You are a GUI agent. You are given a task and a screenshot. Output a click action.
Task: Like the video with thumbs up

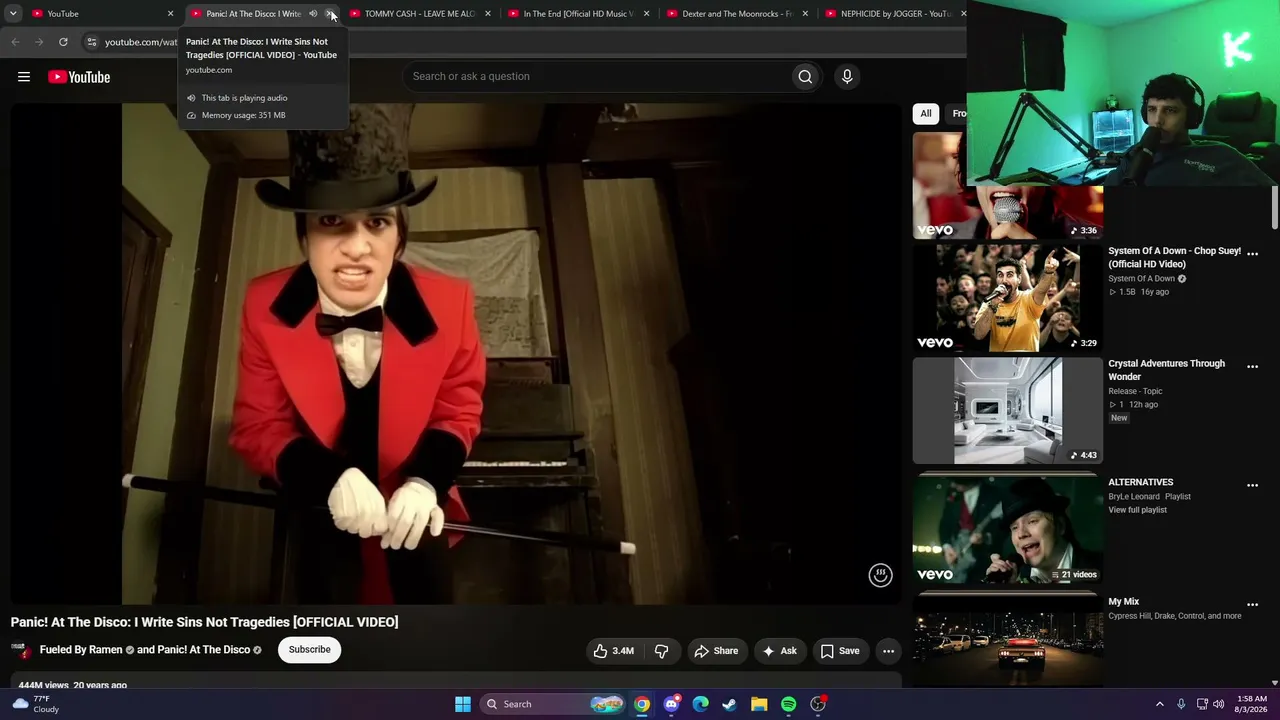(x=614, y=651)
